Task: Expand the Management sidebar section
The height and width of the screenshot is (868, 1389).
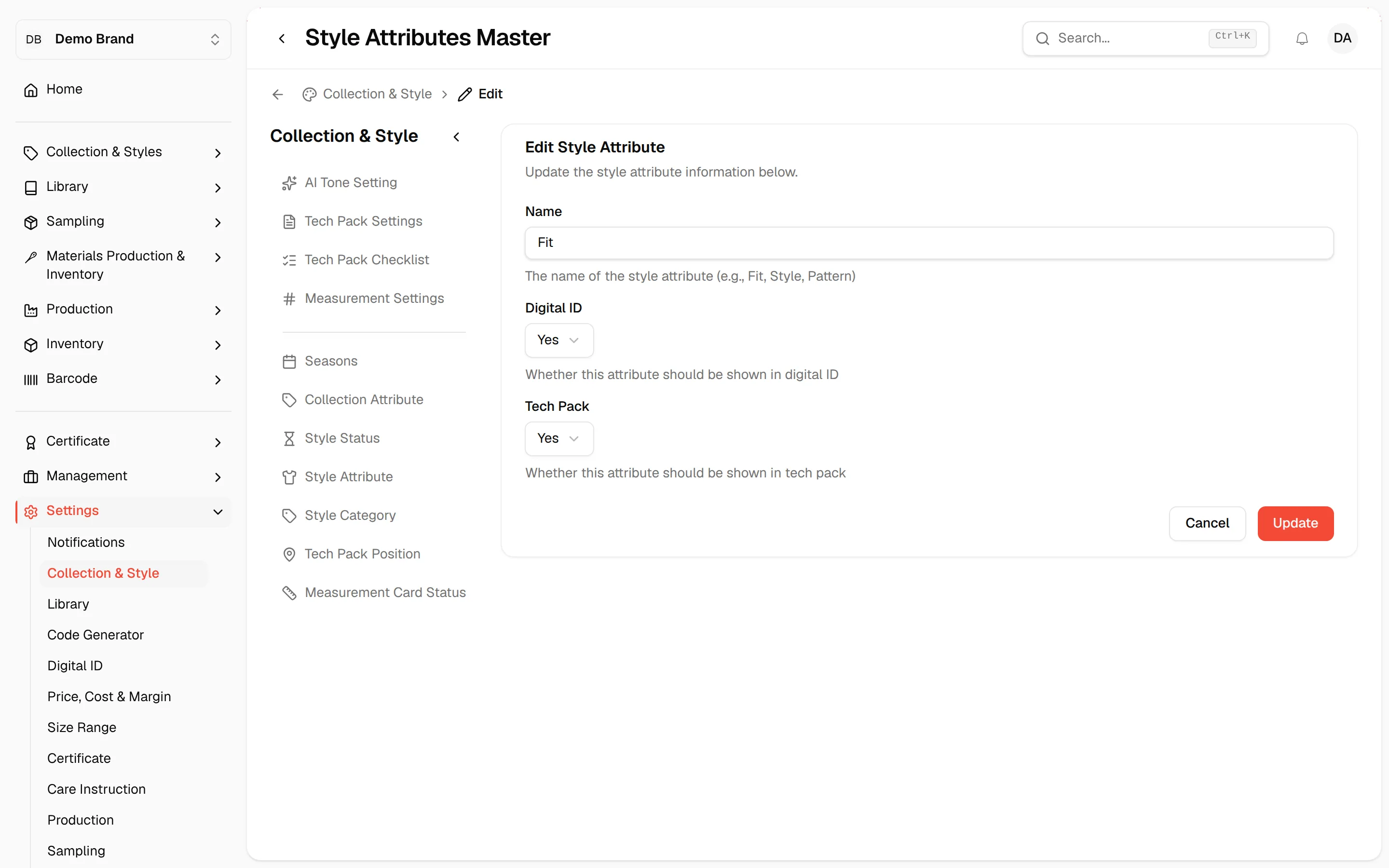Action: [123, 476]
